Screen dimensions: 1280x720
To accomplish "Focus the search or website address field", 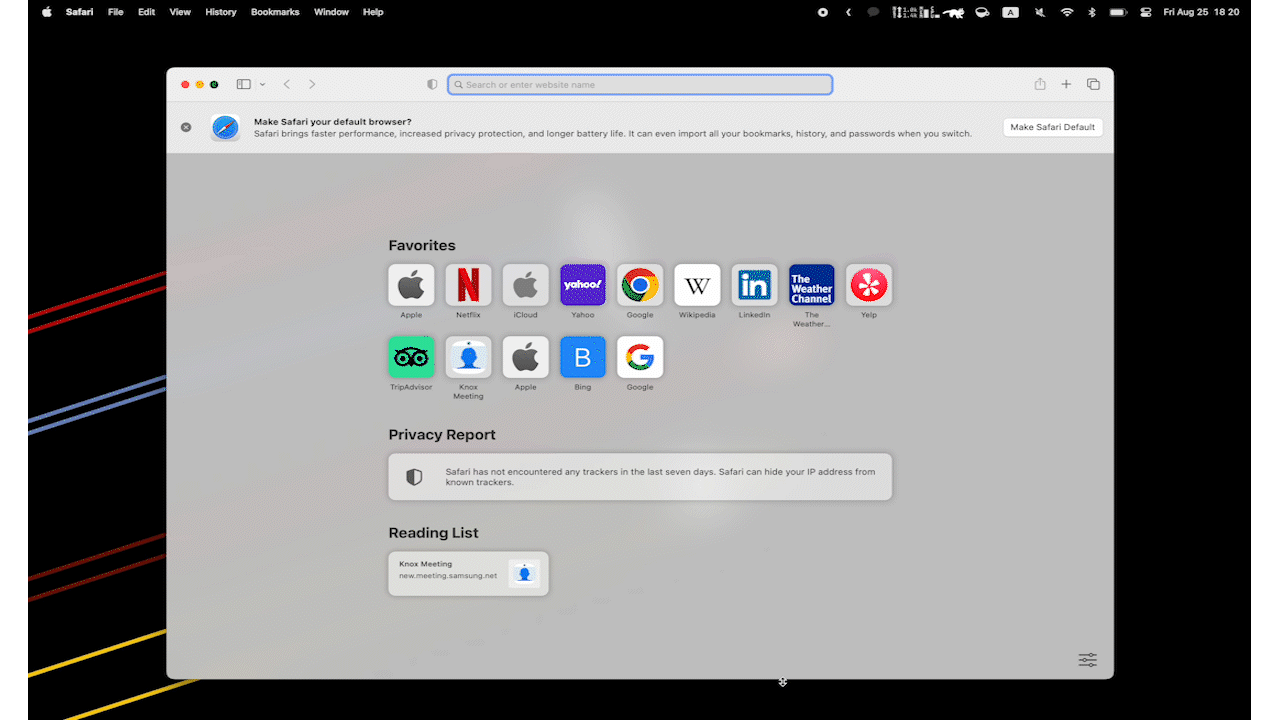I will 640,85.
